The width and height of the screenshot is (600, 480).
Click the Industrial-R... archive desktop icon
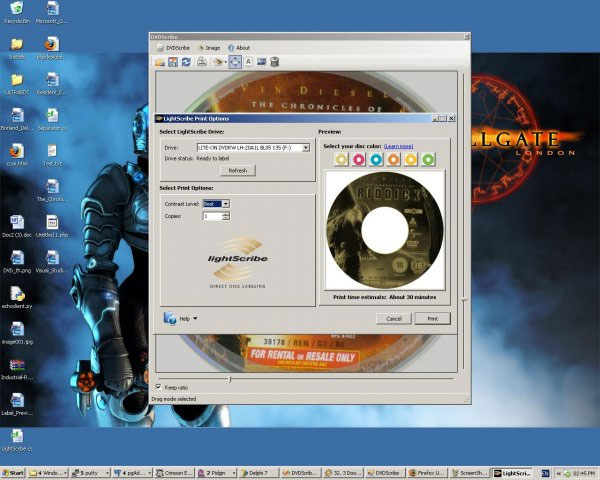(x=16, y=369)
